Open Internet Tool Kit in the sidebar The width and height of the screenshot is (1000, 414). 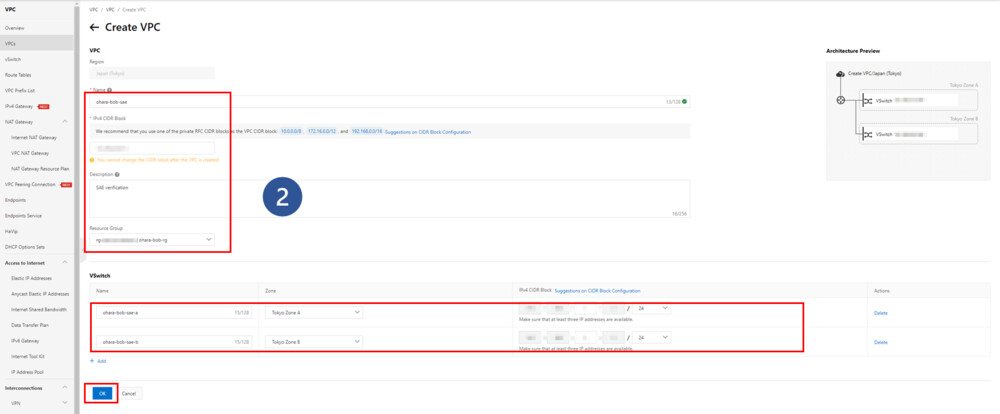tap(28, 356)
